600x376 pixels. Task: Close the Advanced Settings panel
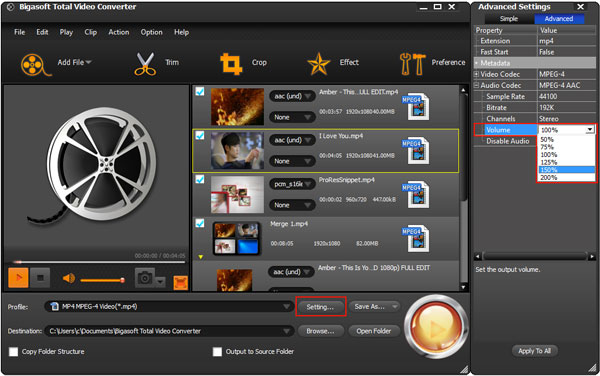[x=580, y=7]
